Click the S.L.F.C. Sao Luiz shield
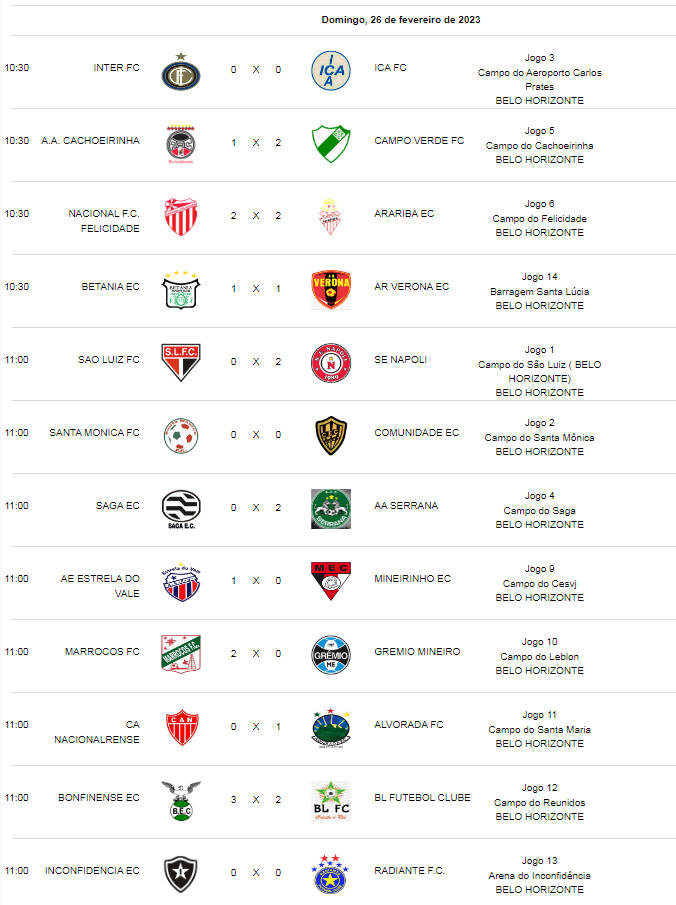The height and width of the screenshot is (905, 676). pyautogui.click(x=181, y=362)
